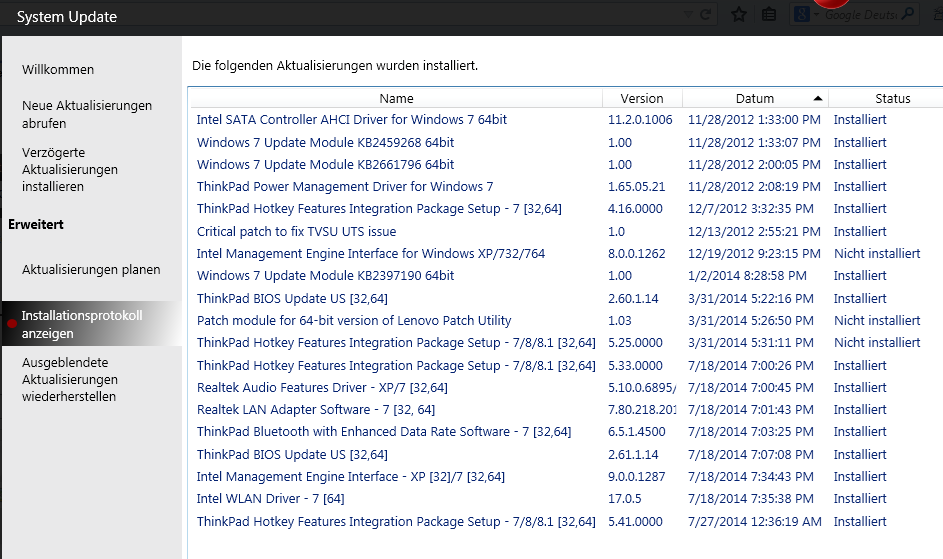Sort list by Version column header
Viewport: 943px width, 559px height.
642,98
